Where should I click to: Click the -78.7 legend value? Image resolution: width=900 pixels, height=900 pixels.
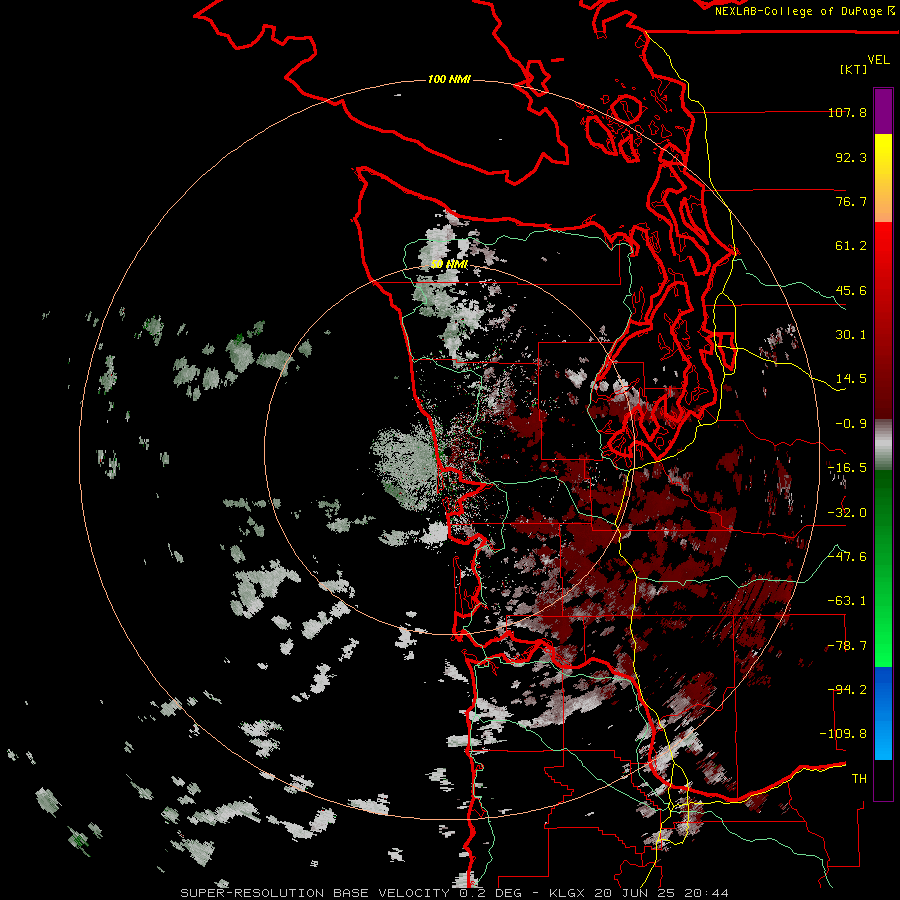pos(847,646)
